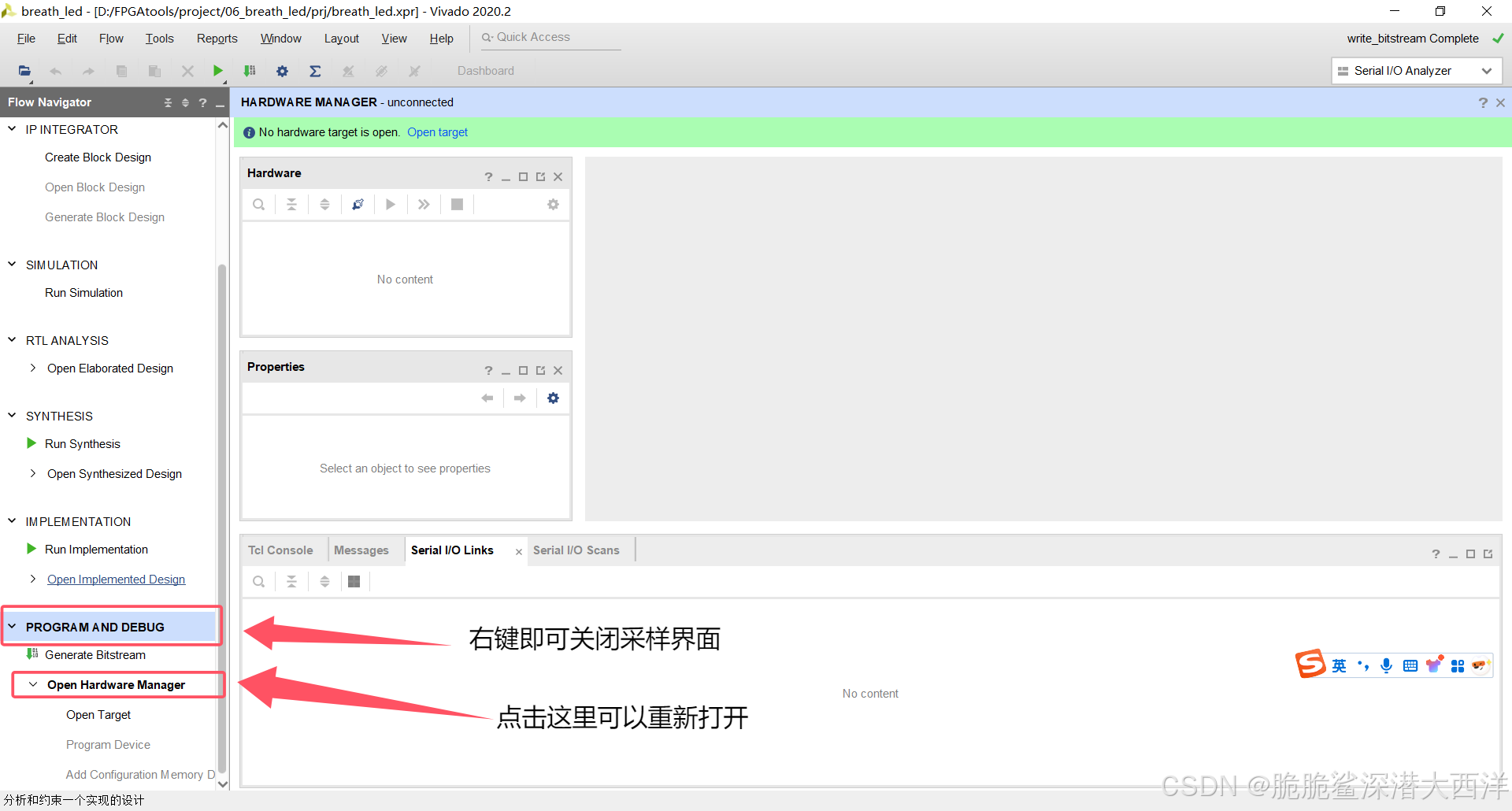Click the Run trigger icon in Hardware panel
Viewport: 1512px width, 811px height.
391,205
